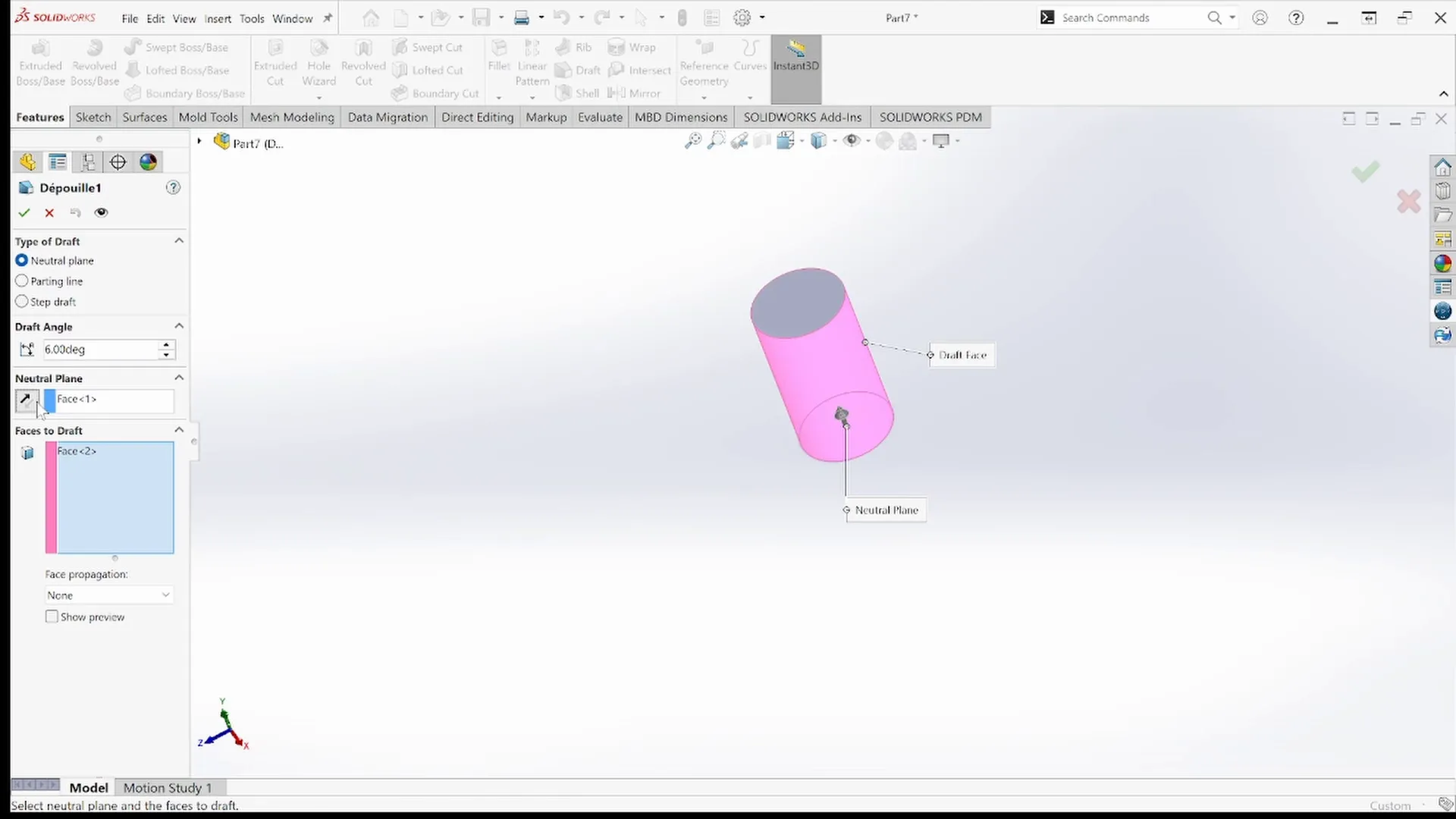Image resolution: width=1456 pixels, height=819 pixels.
Task: Click the reverse direction arrow button
Action: click(x=26, y=400)
